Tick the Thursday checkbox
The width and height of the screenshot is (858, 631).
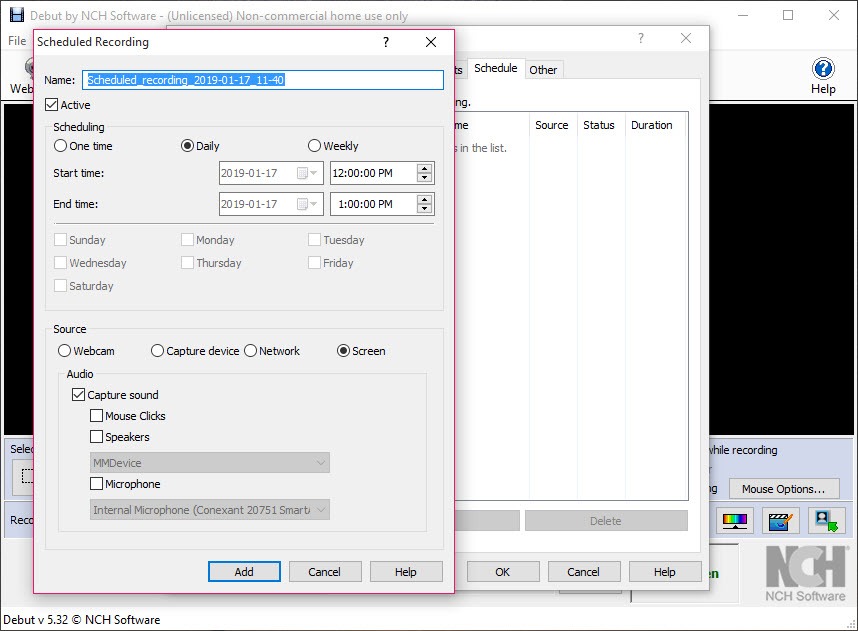tap(187, 263)
